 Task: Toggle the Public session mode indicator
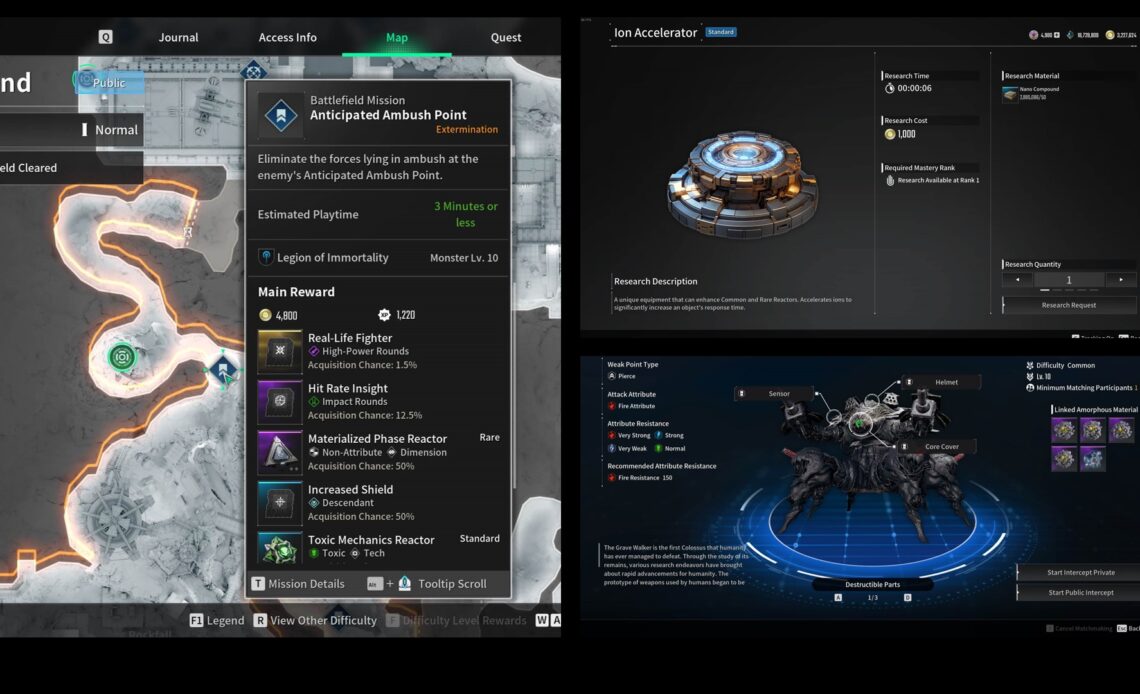click(x=108, y=82)
